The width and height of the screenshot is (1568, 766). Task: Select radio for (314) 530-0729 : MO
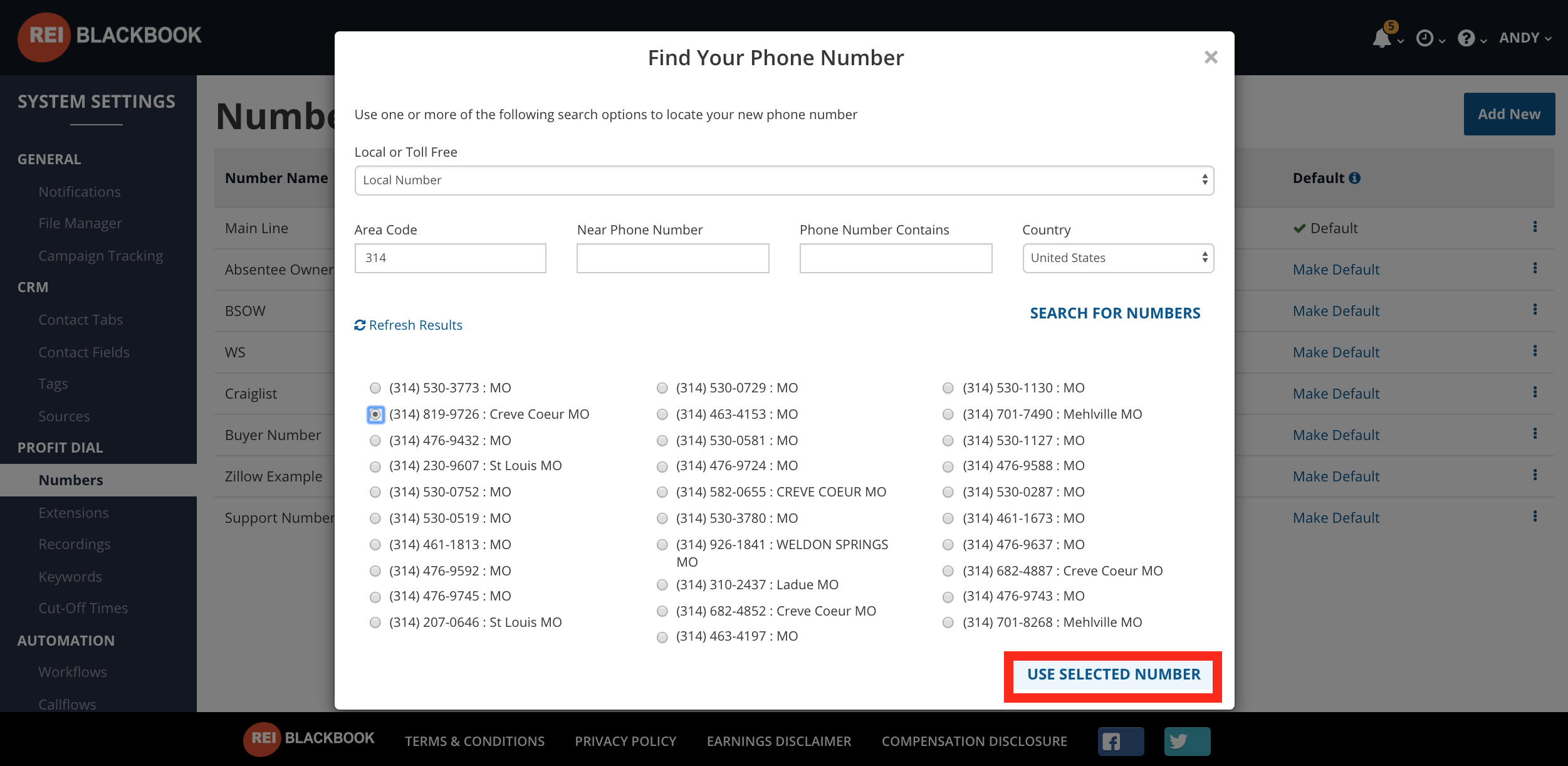662,388
